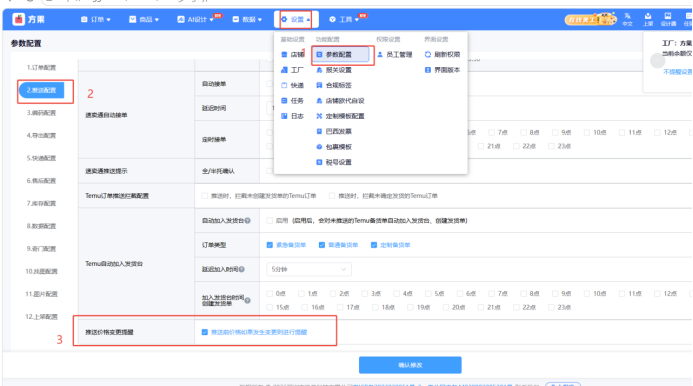
Task: Collapse the 设置 dropdown in top navigation
Action: 296,19
